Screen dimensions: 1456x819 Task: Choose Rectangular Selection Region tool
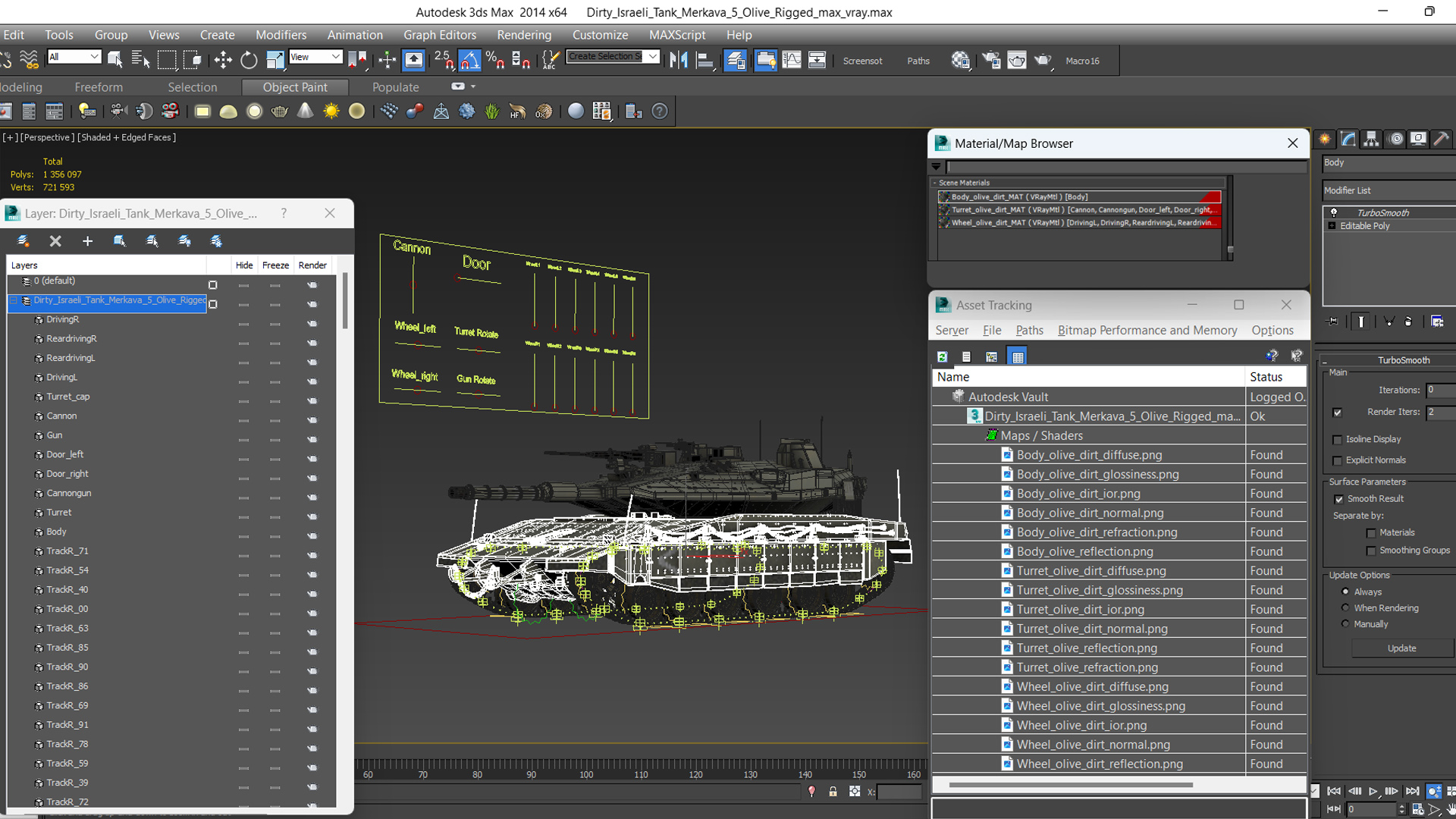167,60
